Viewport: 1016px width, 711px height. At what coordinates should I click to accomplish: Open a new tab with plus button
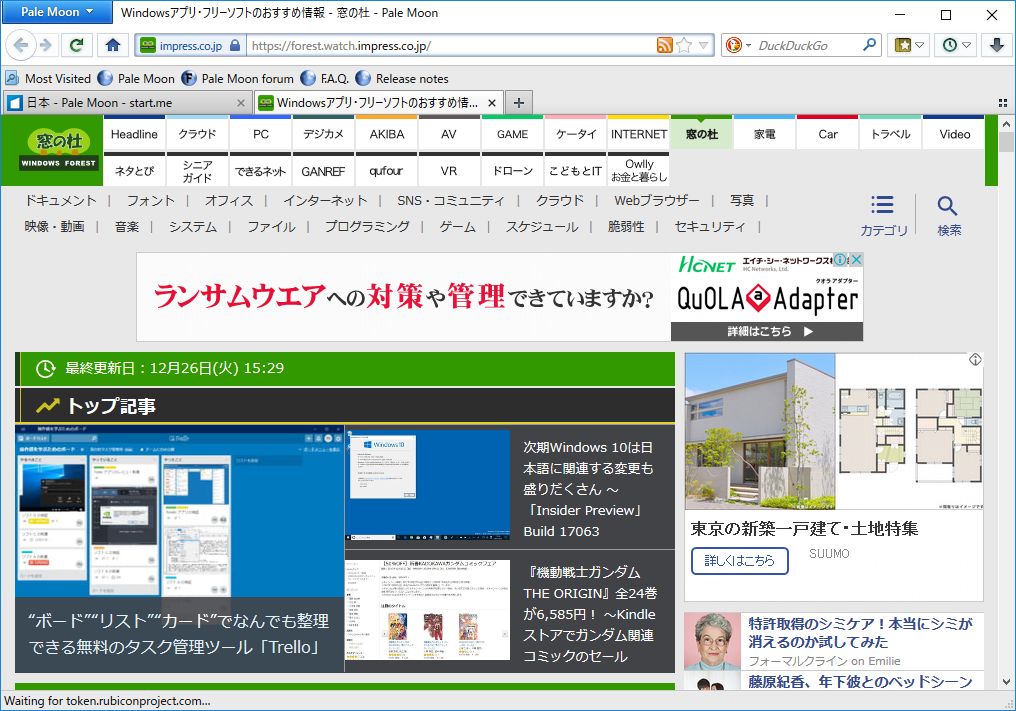(x=518, y=102)
